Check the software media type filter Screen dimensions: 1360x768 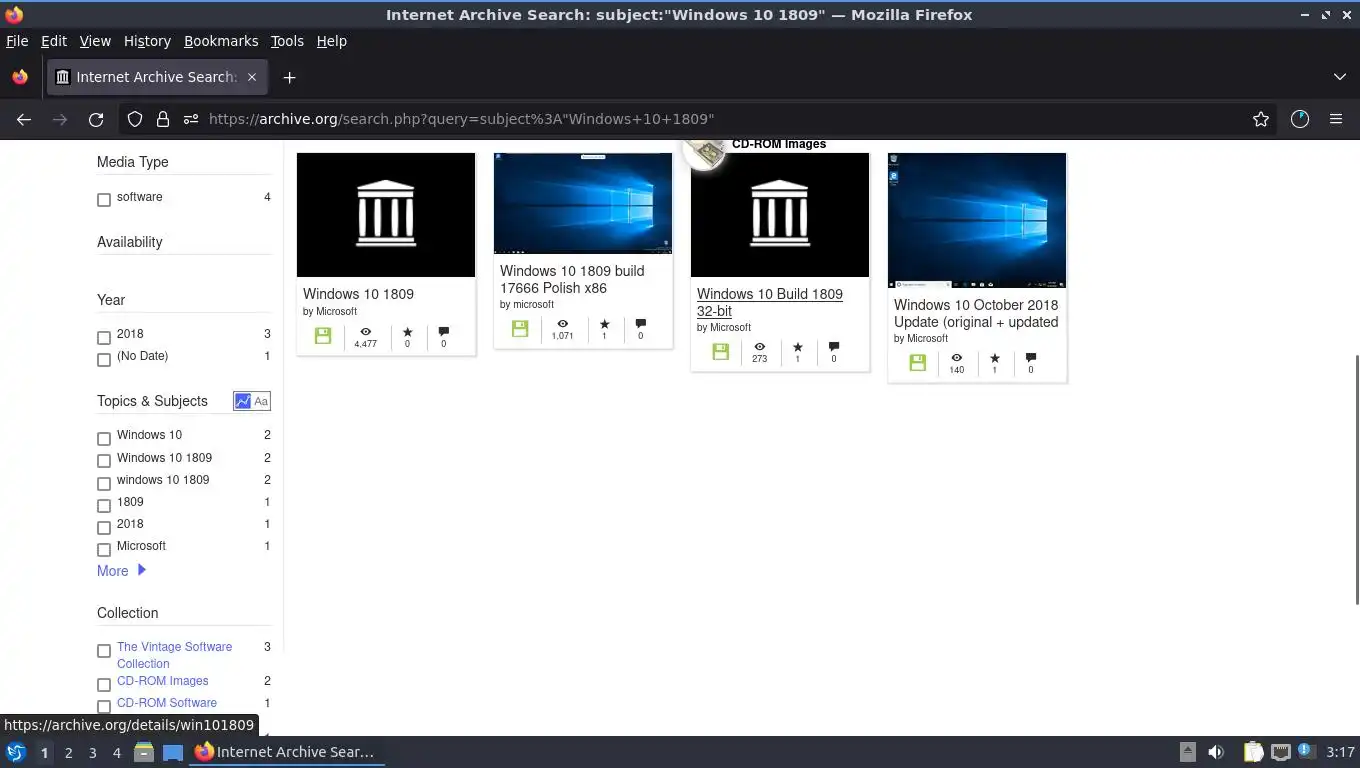pos(104,200)
